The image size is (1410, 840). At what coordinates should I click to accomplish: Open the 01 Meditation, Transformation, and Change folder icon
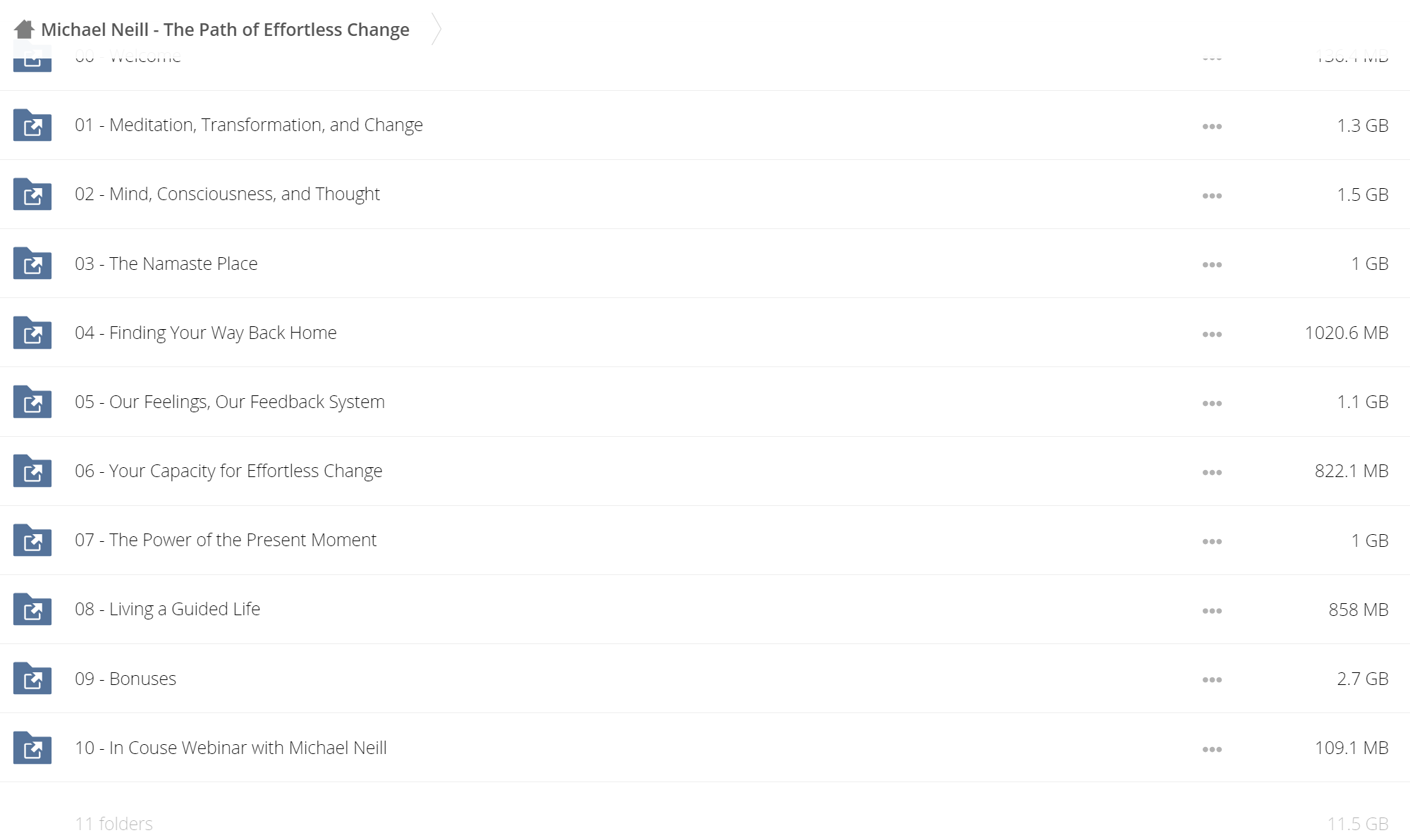coord(32,125)
